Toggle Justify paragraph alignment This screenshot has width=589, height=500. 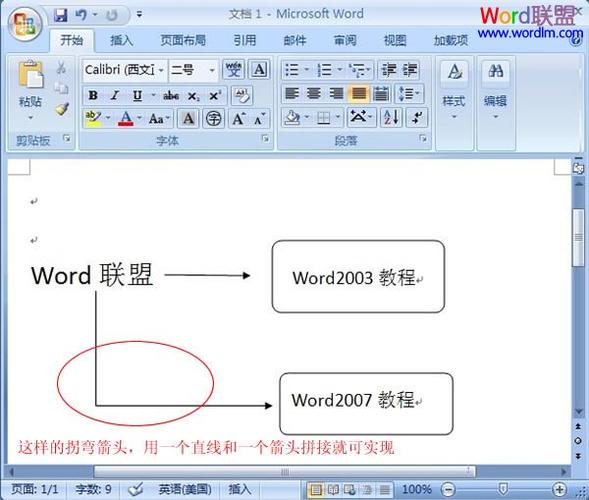(359, 93)
